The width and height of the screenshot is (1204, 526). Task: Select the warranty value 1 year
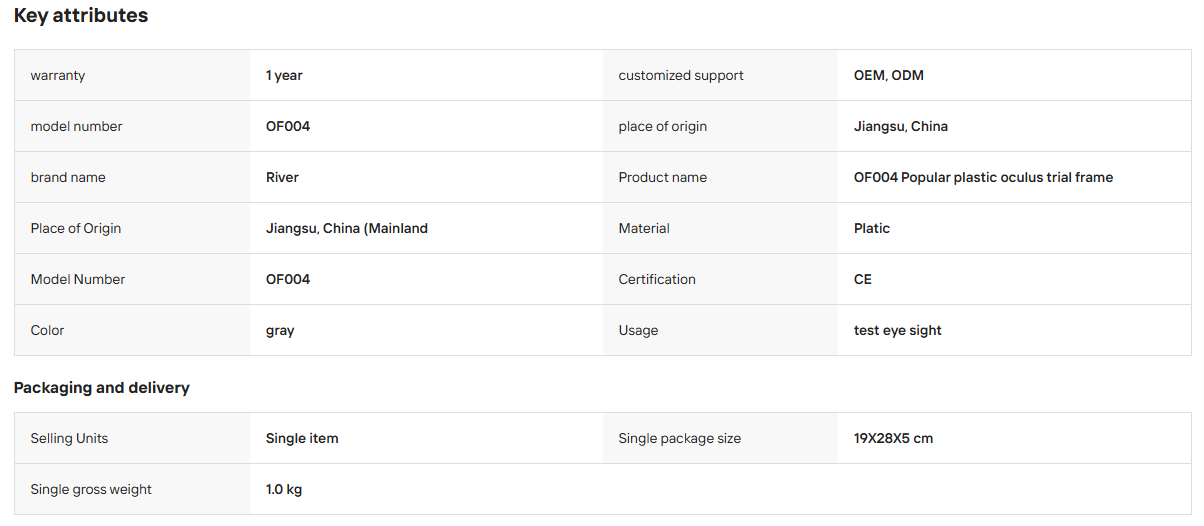tap(284, 75)
